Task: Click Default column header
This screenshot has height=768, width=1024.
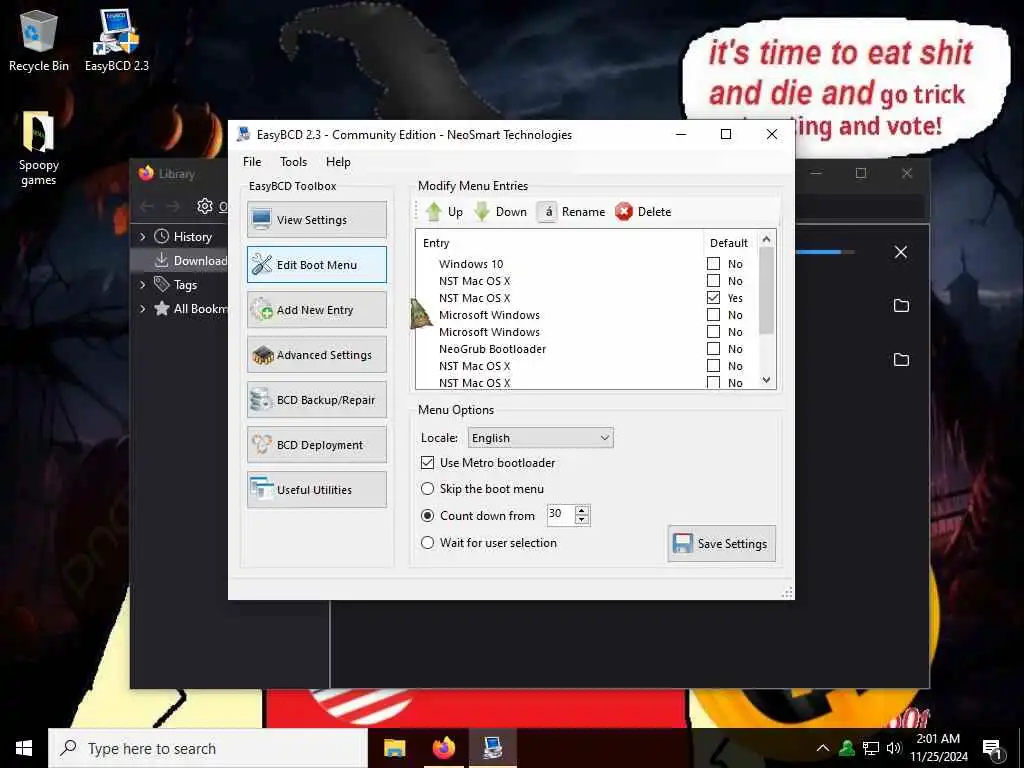Action: coord(729,243)
